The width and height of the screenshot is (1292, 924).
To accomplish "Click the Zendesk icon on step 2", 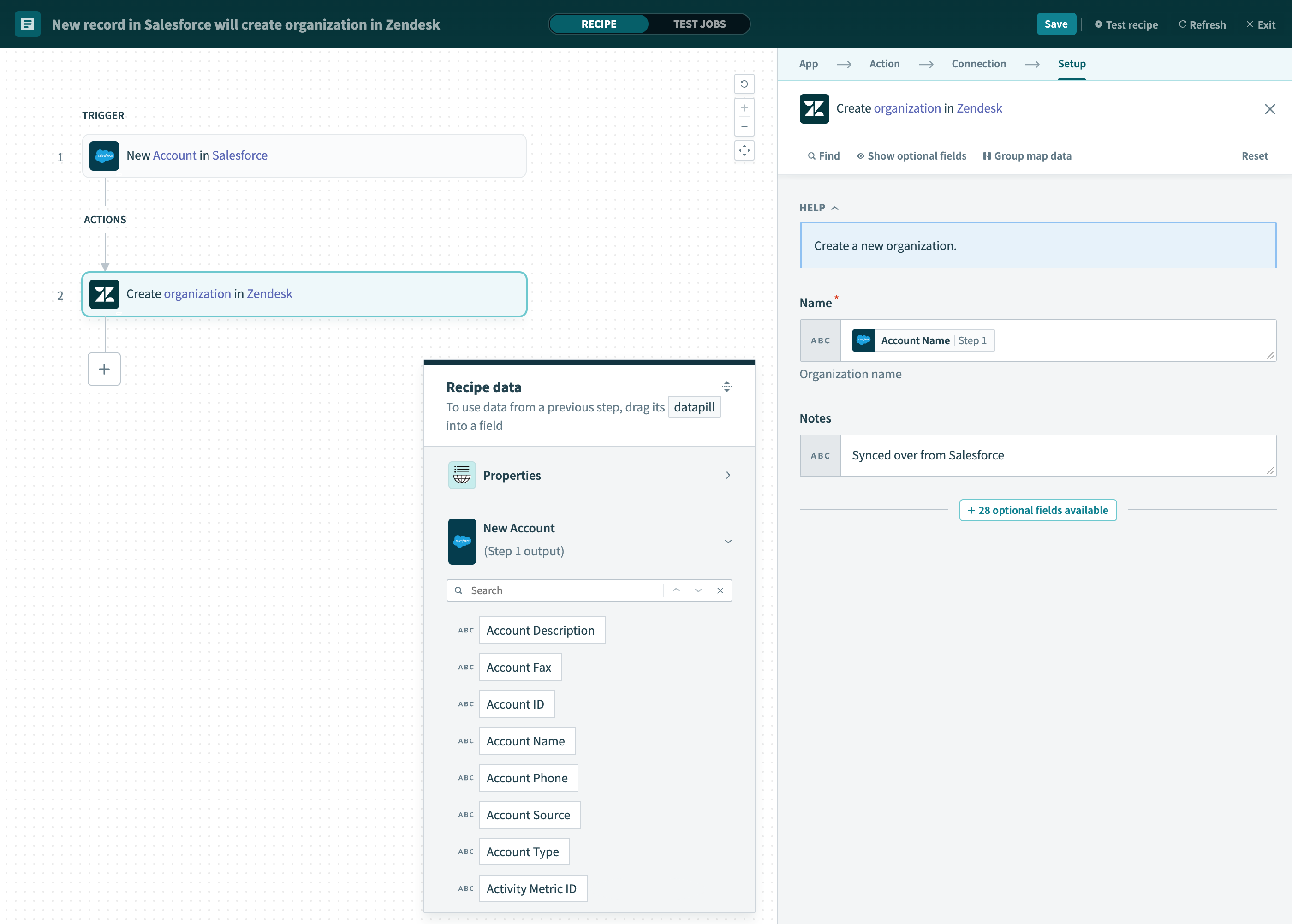I will [x=104, y=294].
